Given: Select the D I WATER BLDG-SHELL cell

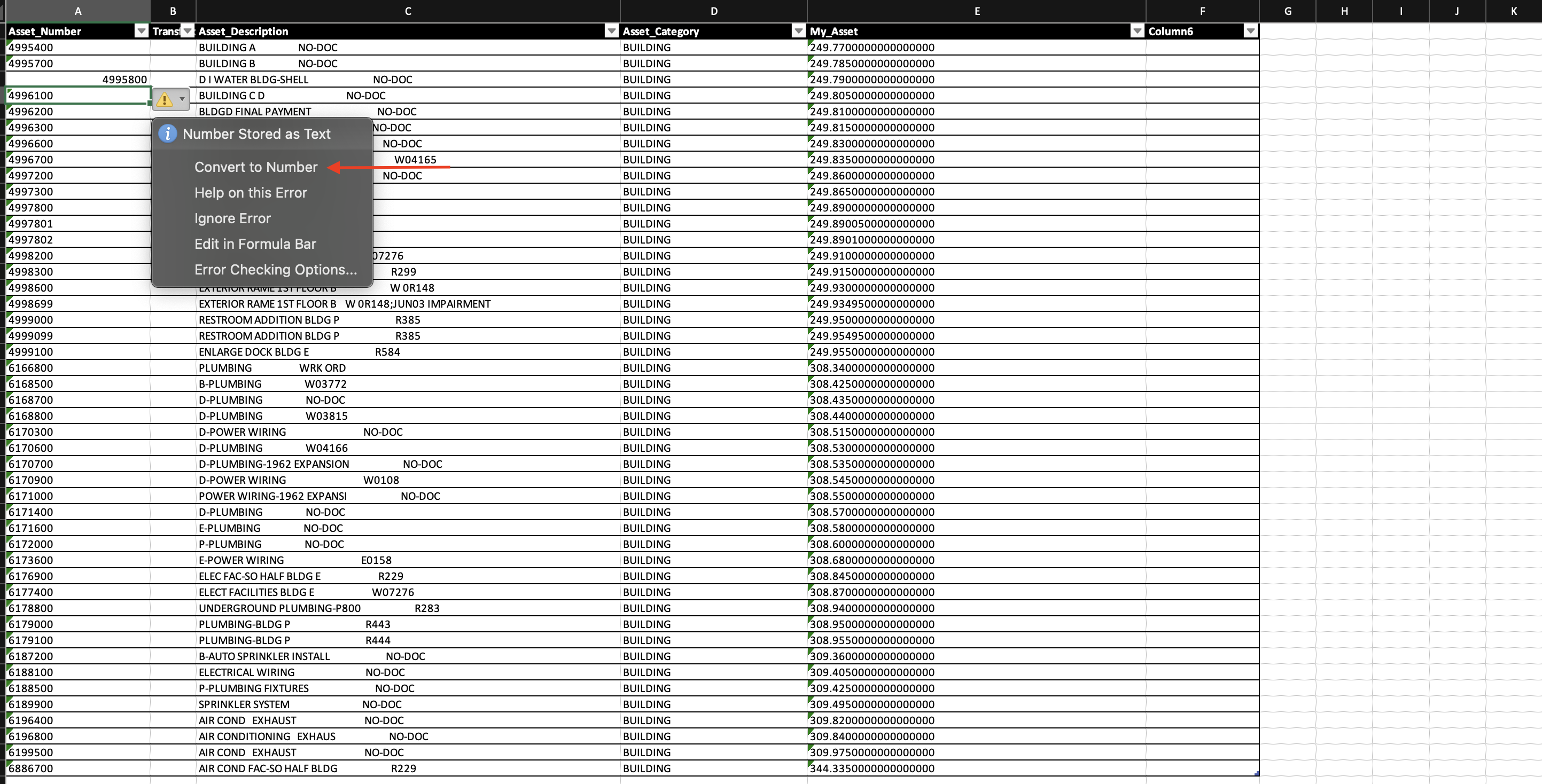Looking at the screenshot, I should click(x=408, y=80).
